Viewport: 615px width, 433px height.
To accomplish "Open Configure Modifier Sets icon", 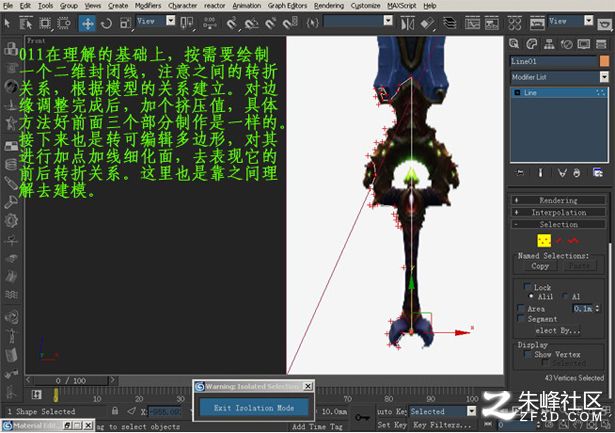I will point(597,173).
